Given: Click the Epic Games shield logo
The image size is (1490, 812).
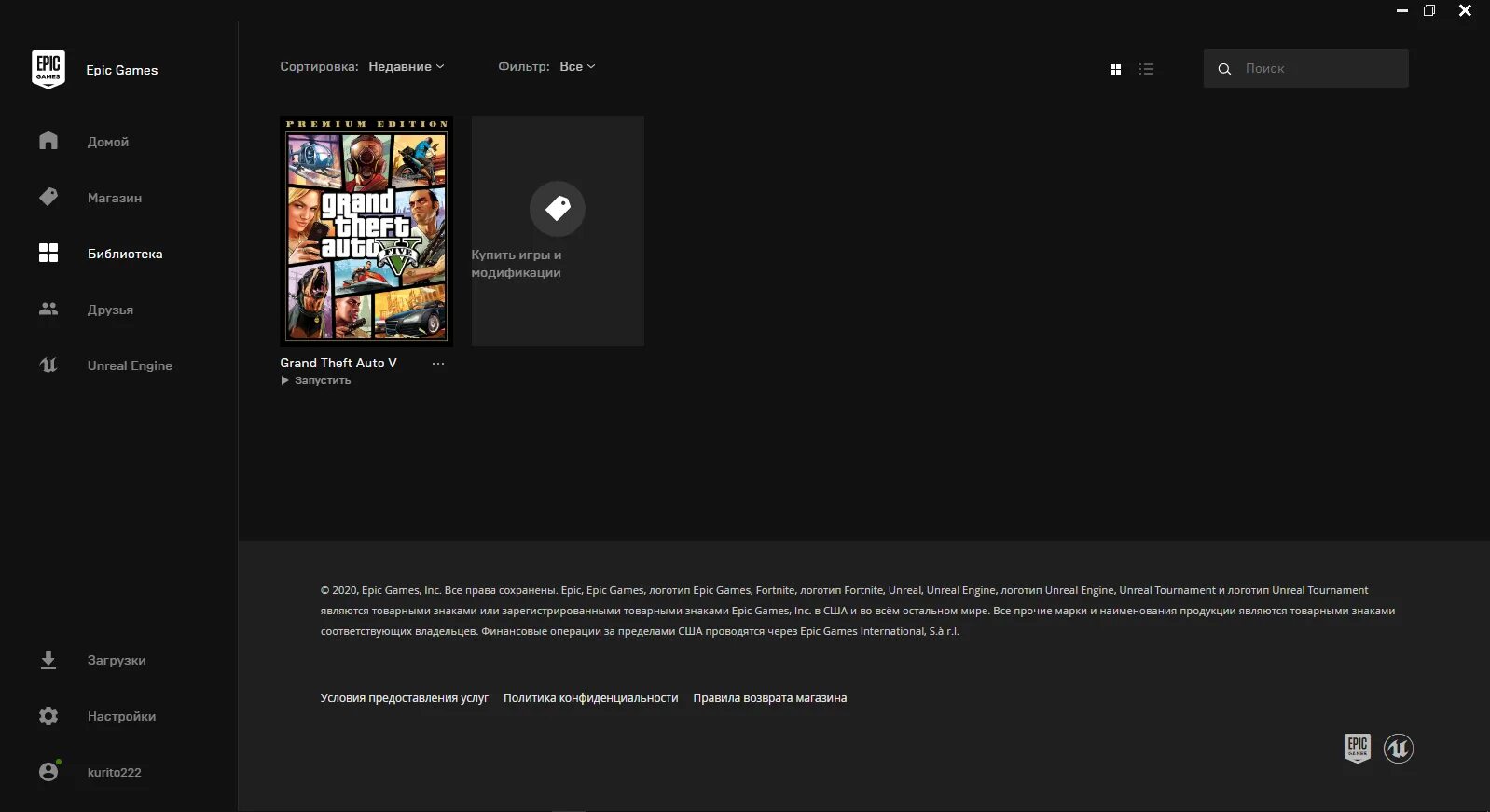Looking at the screenshot, I should point(48,70).
